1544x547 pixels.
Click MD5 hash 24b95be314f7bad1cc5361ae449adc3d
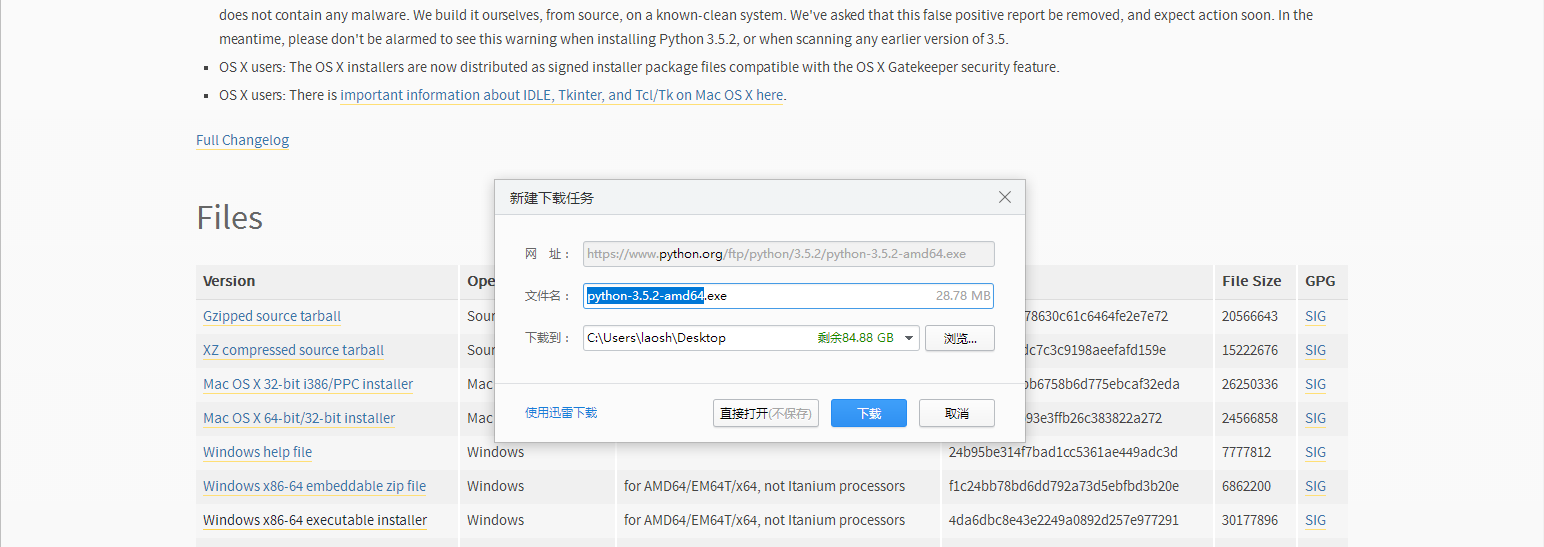point(1063,452)
